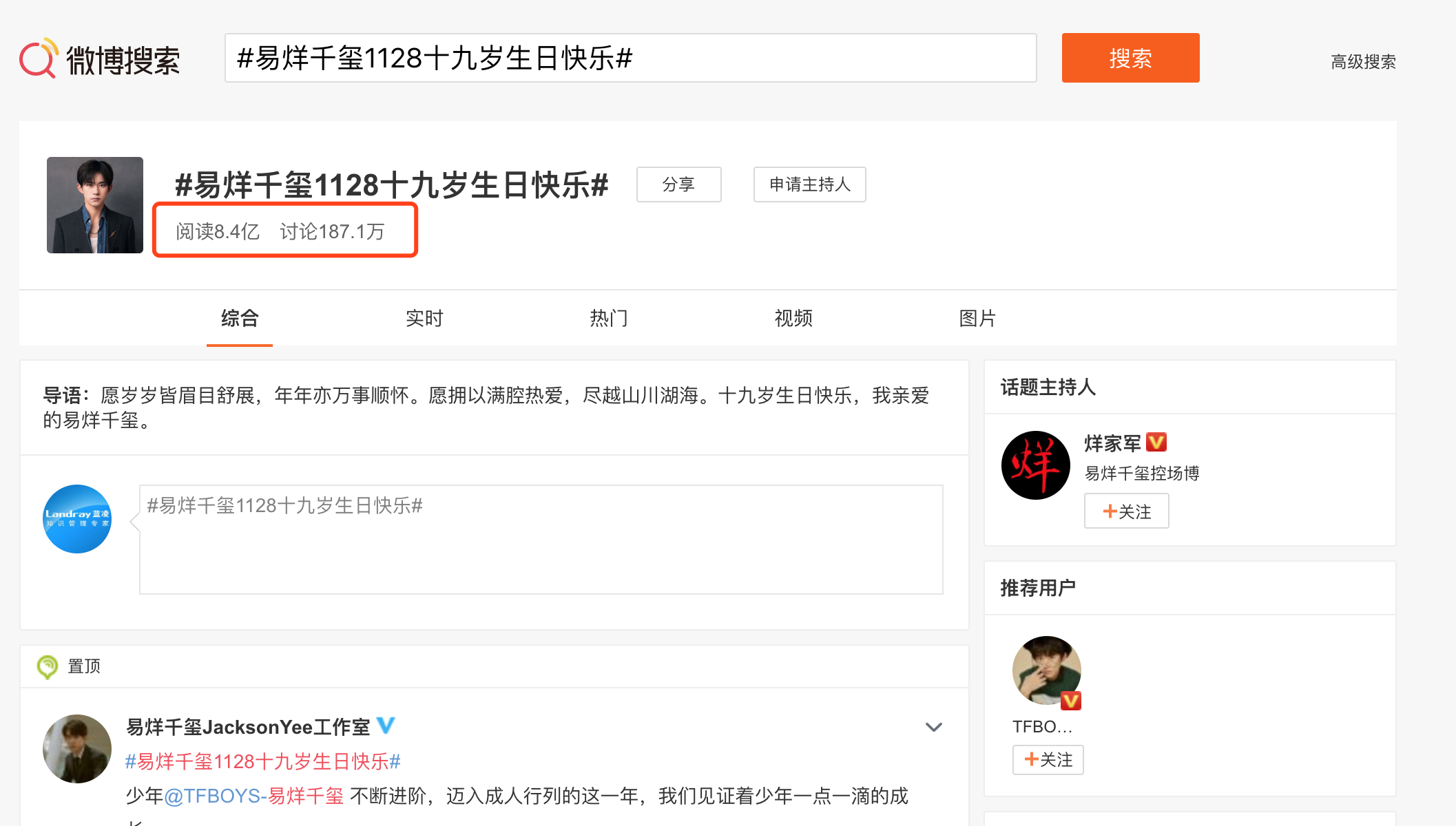1456x826 pixels.
Task: Focus the top search input field
Action: coord(631,58)
